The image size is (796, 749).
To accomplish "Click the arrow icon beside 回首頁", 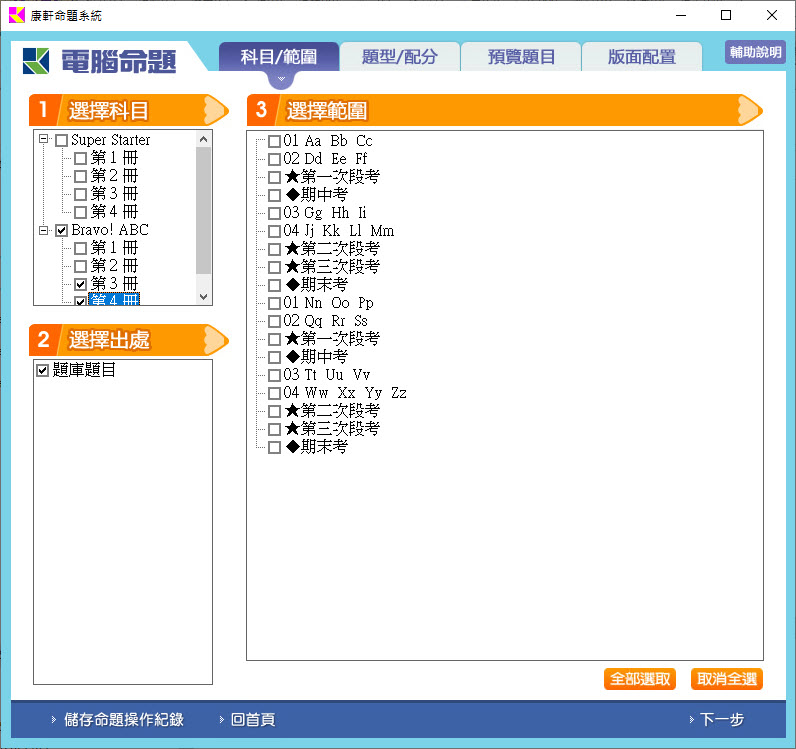I will click(221, 720).
